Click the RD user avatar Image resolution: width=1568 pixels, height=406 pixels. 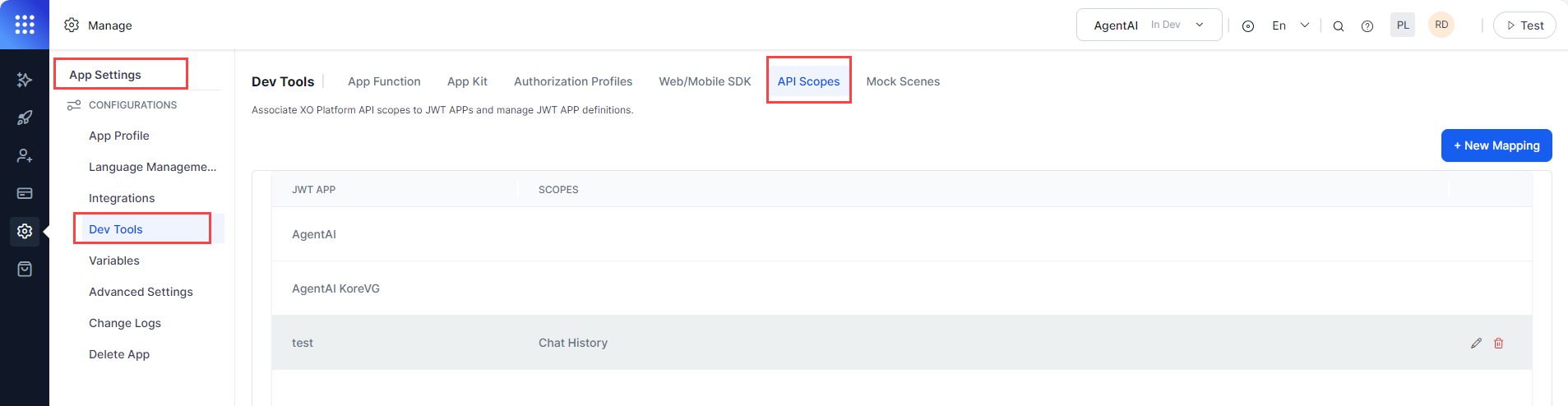[x=1441, y=25]
